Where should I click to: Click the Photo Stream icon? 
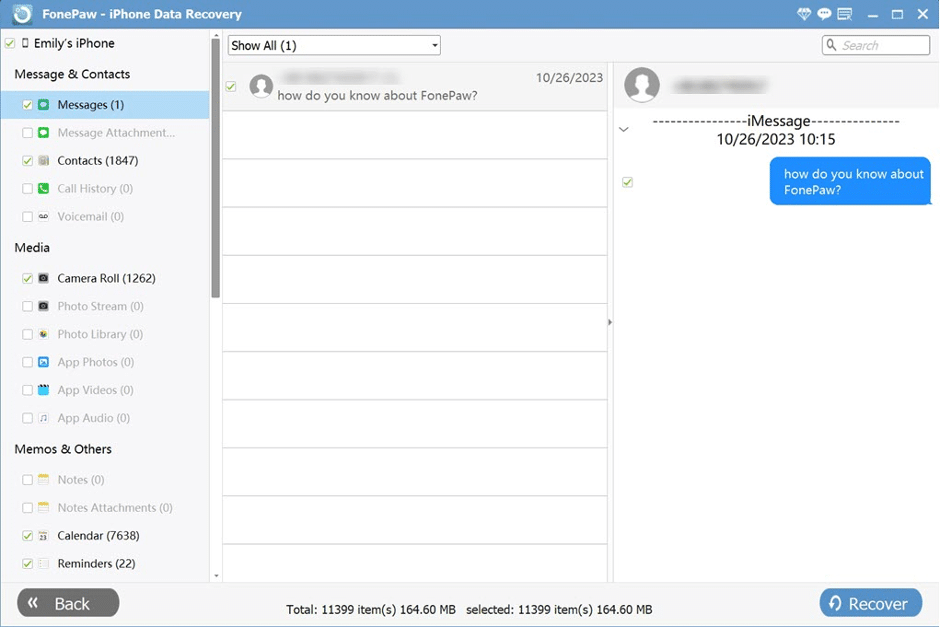(42, 306)
